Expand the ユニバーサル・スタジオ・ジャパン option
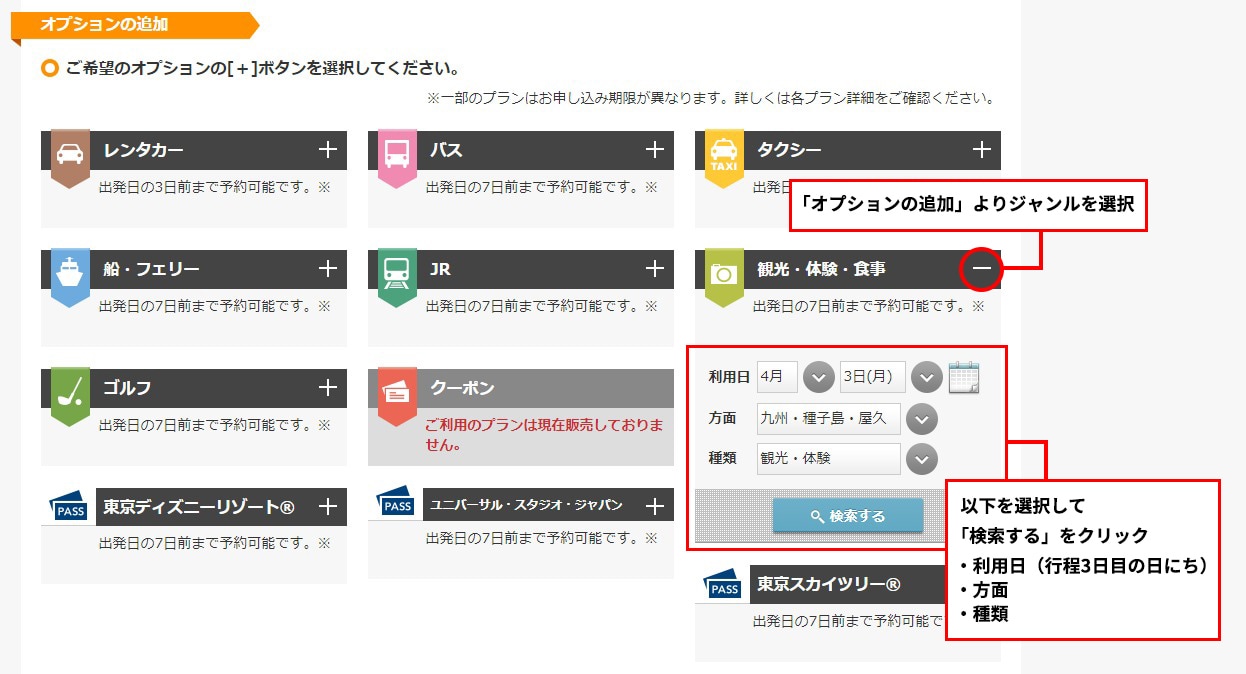Image resolution: width=1246 pixels, height=674 pixels. (655, 506)
